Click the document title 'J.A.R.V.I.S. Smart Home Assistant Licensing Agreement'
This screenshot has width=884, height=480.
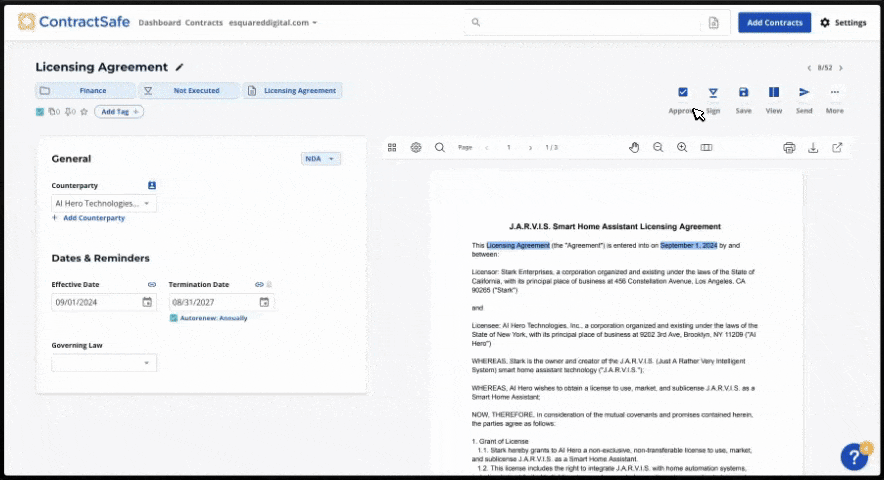[x=615, y=226]
